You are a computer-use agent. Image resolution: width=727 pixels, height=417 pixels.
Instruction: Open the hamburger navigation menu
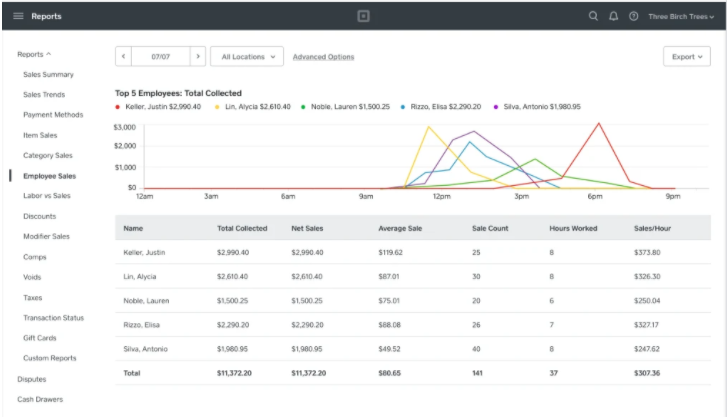click(18, 16)
